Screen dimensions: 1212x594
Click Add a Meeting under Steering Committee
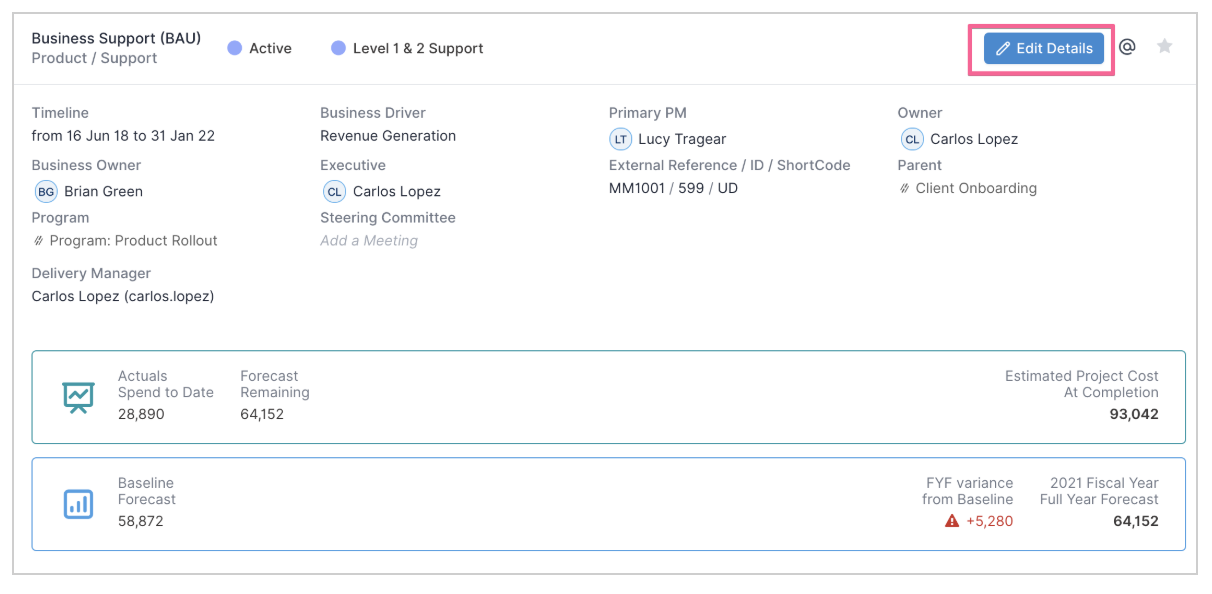pos(369,240)
